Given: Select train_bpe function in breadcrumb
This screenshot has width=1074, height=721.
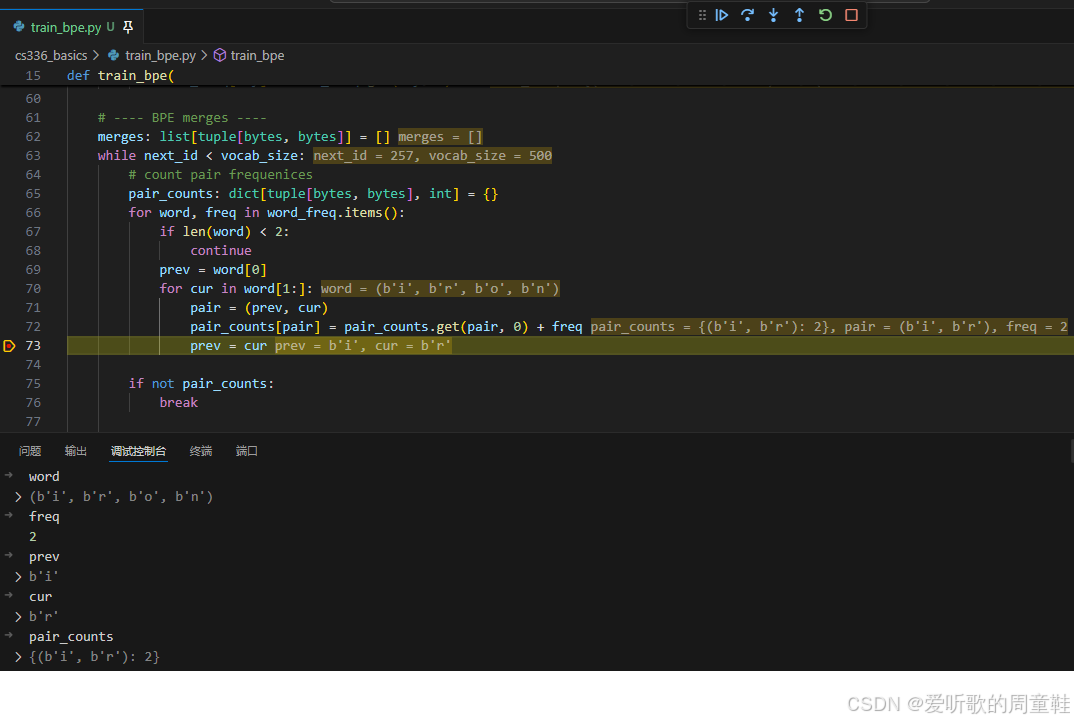Looking at the screenshot, I should tap(258, 55).
